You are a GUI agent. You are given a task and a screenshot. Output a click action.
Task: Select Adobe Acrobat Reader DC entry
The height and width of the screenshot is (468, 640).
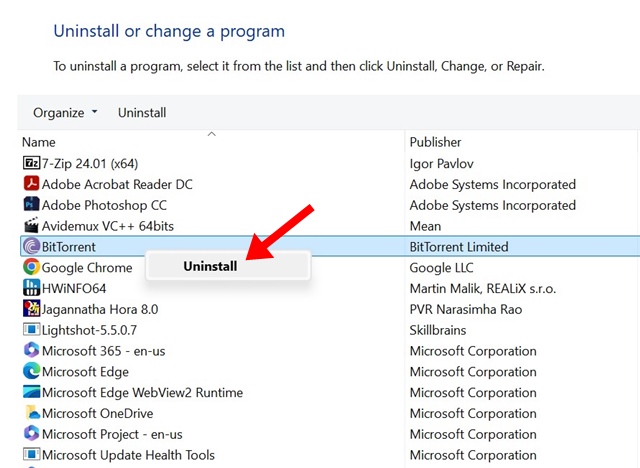(x=117, y=184)
